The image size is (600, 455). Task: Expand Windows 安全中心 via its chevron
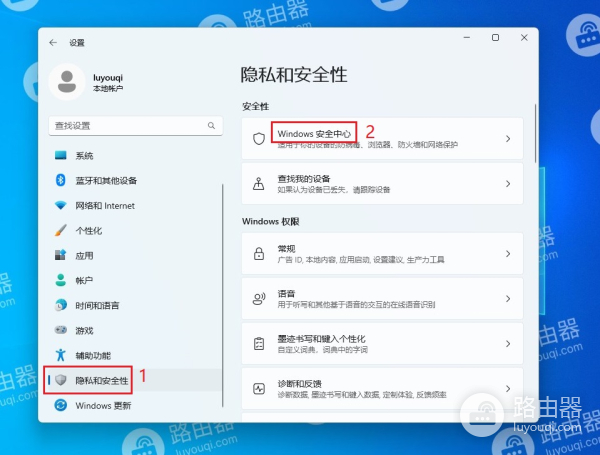[x=508, y=139]
